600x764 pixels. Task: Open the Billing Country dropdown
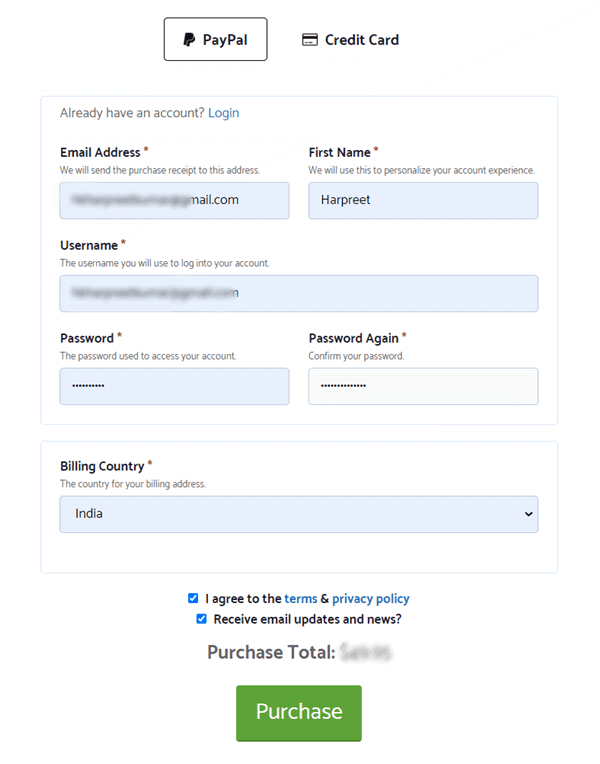[x=299, y=515]
